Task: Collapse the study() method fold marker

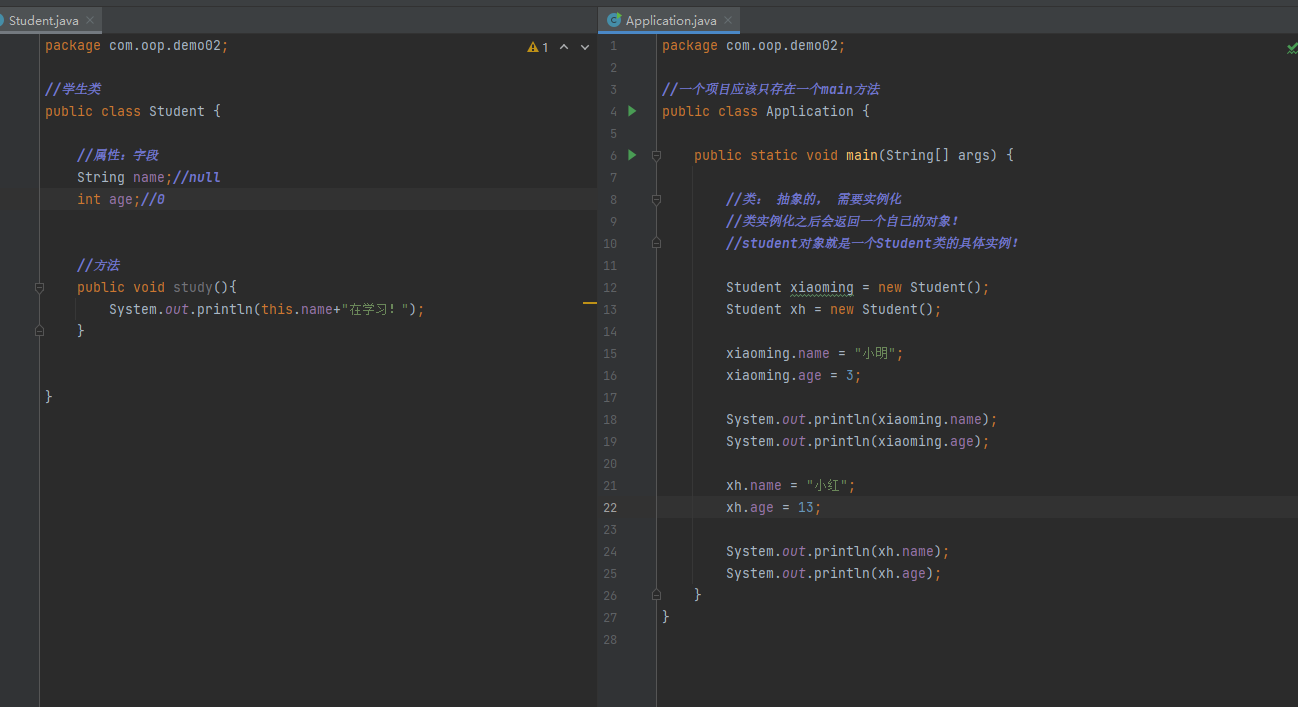Action: coord(39,287)
